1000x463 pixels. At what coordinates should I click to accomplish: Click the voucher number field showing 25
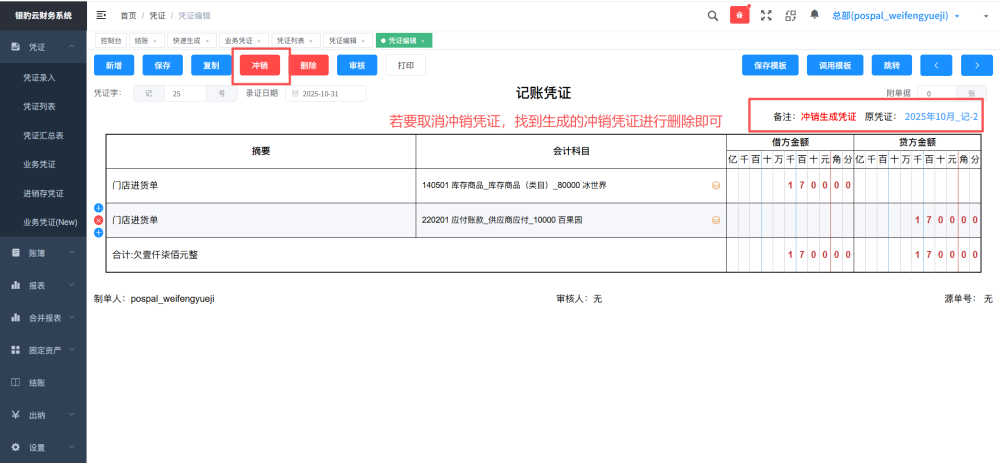(185, 94)
